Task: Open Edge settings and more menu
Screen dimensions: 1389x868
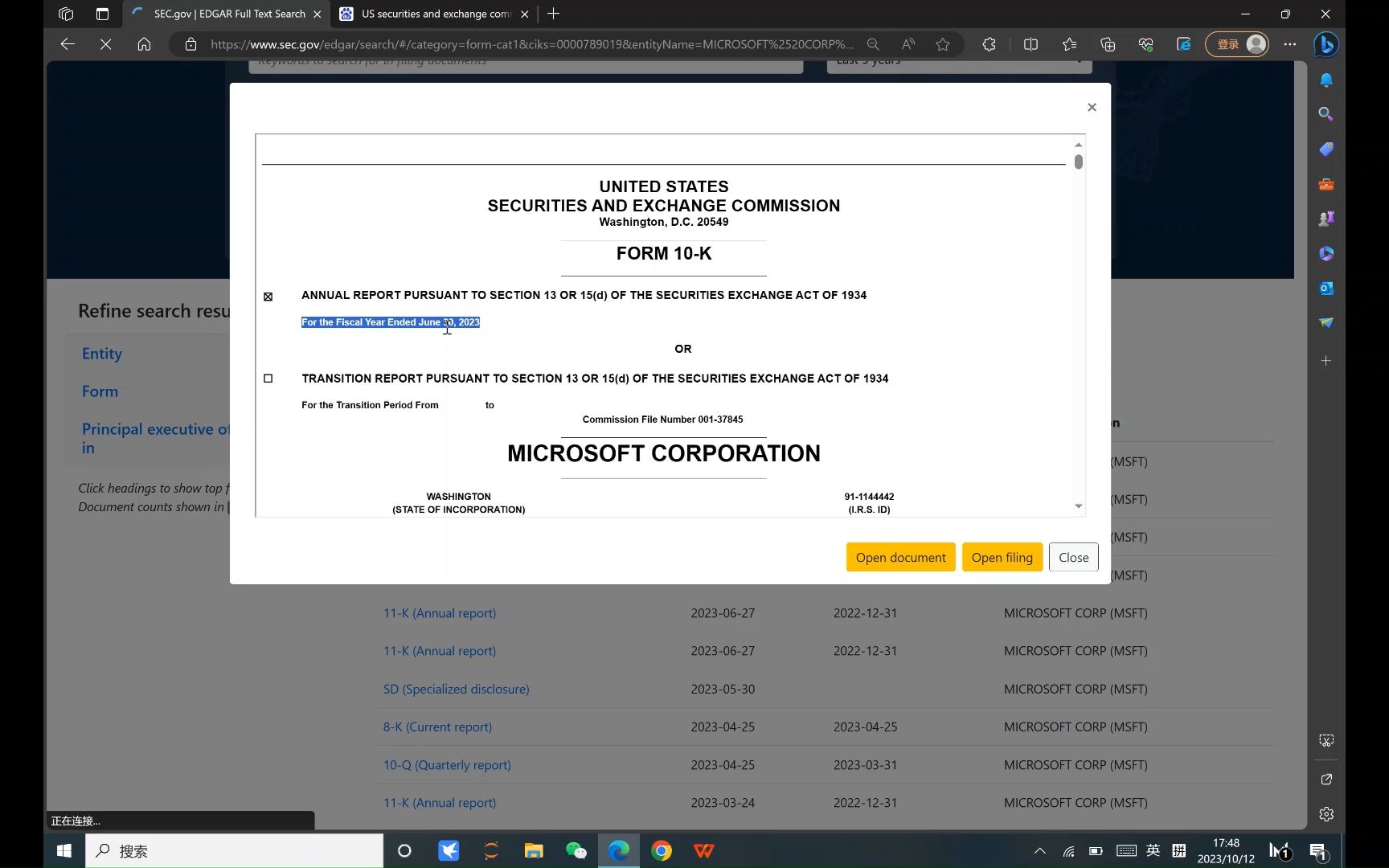Action: pyautogui.click(x=1290, y=44)
